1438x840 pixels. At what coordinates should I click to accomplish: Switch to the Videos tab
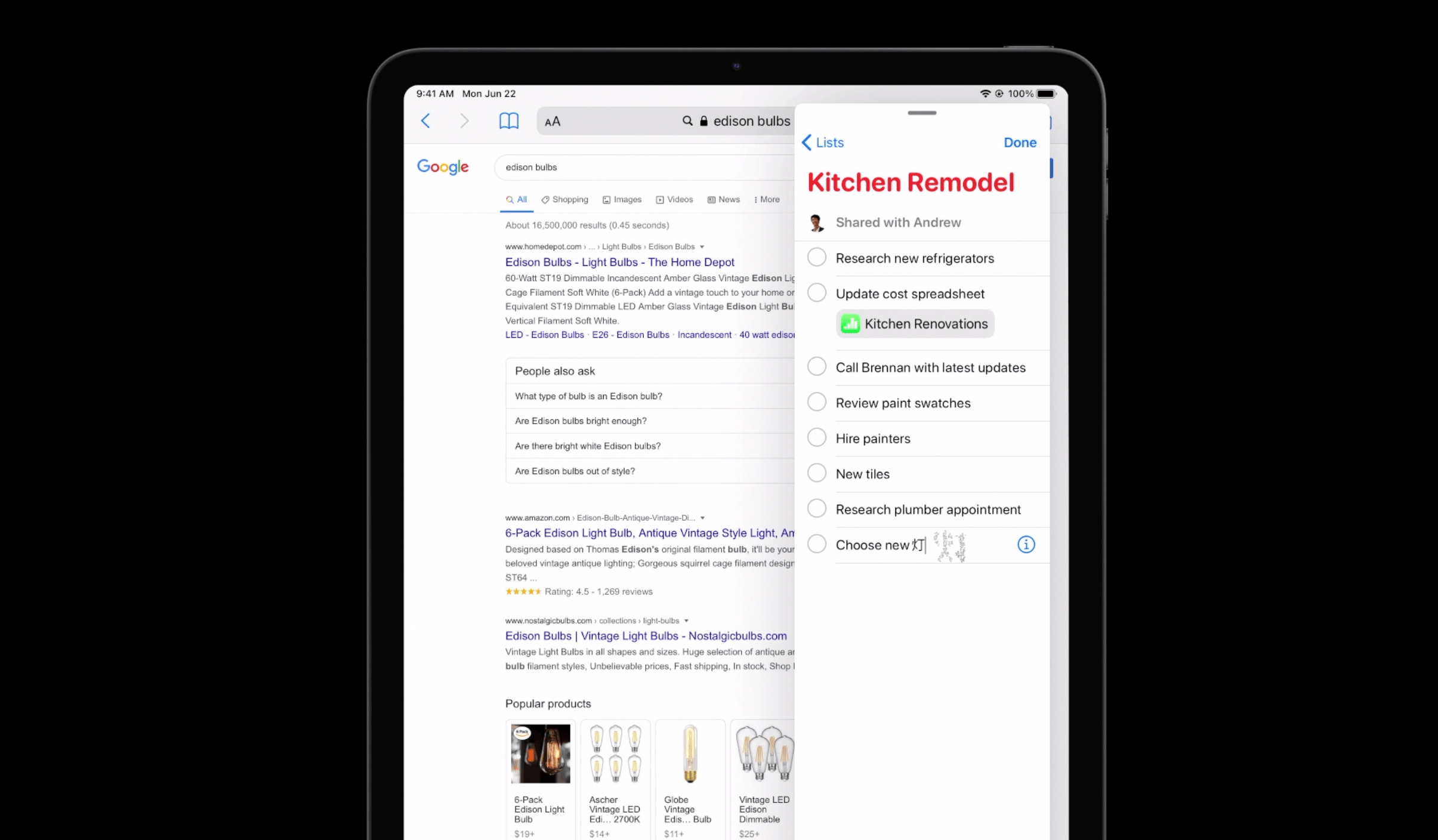674,200
